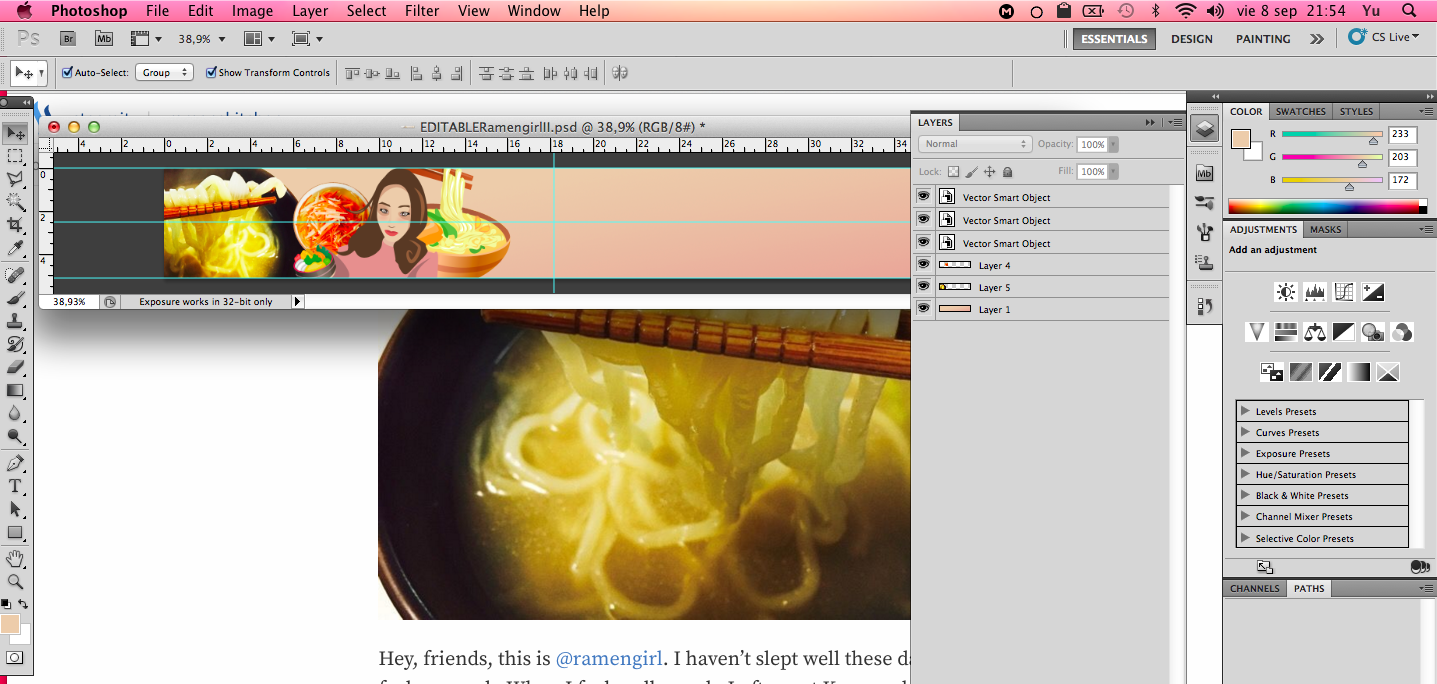Screen dimensions: 1437x684
Task: Open the Screen Mode dropdown
Action: (x=307, y=39)
